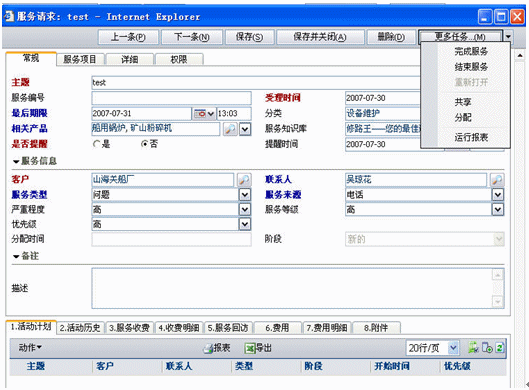The height and width of the screenshot is (390, 529).
Task: Click the 相关产品 lookup magnifier icon
Action: click(x=230, y=129)
